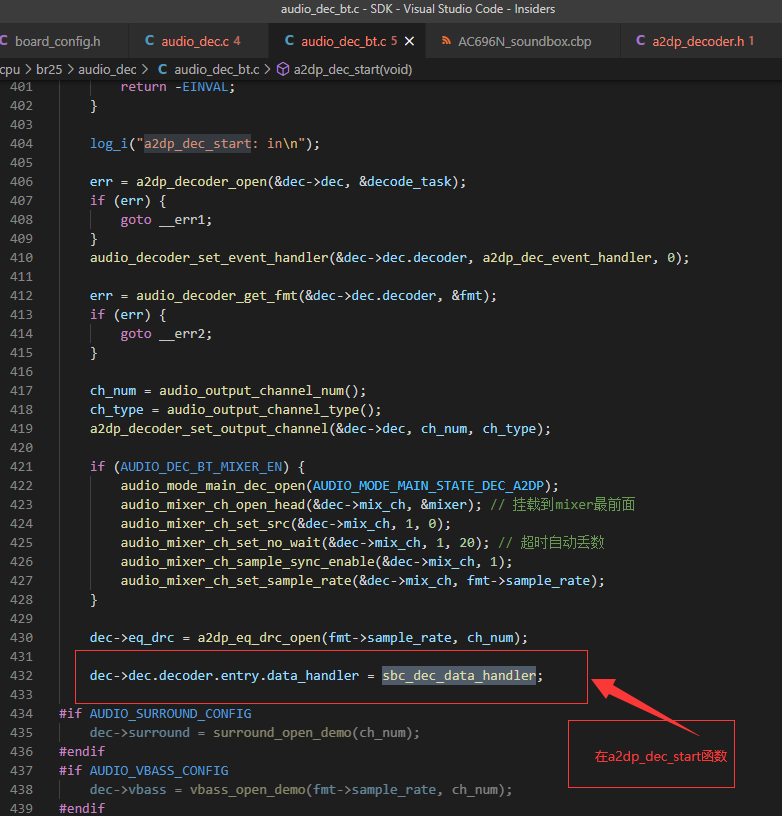Click the AUDIO_DEC_BT_MIXER_EN macro
Viewport: 782px width, 816px height.
click(201, 467)
